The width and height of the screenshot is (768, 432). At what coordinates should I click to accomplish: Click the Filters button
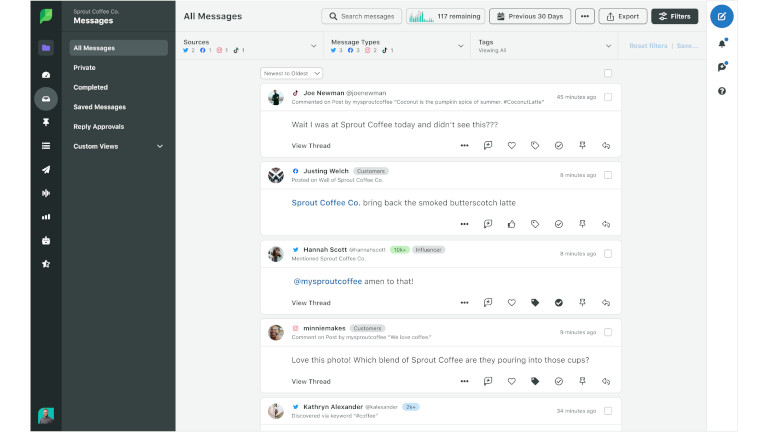pos(674,16)
